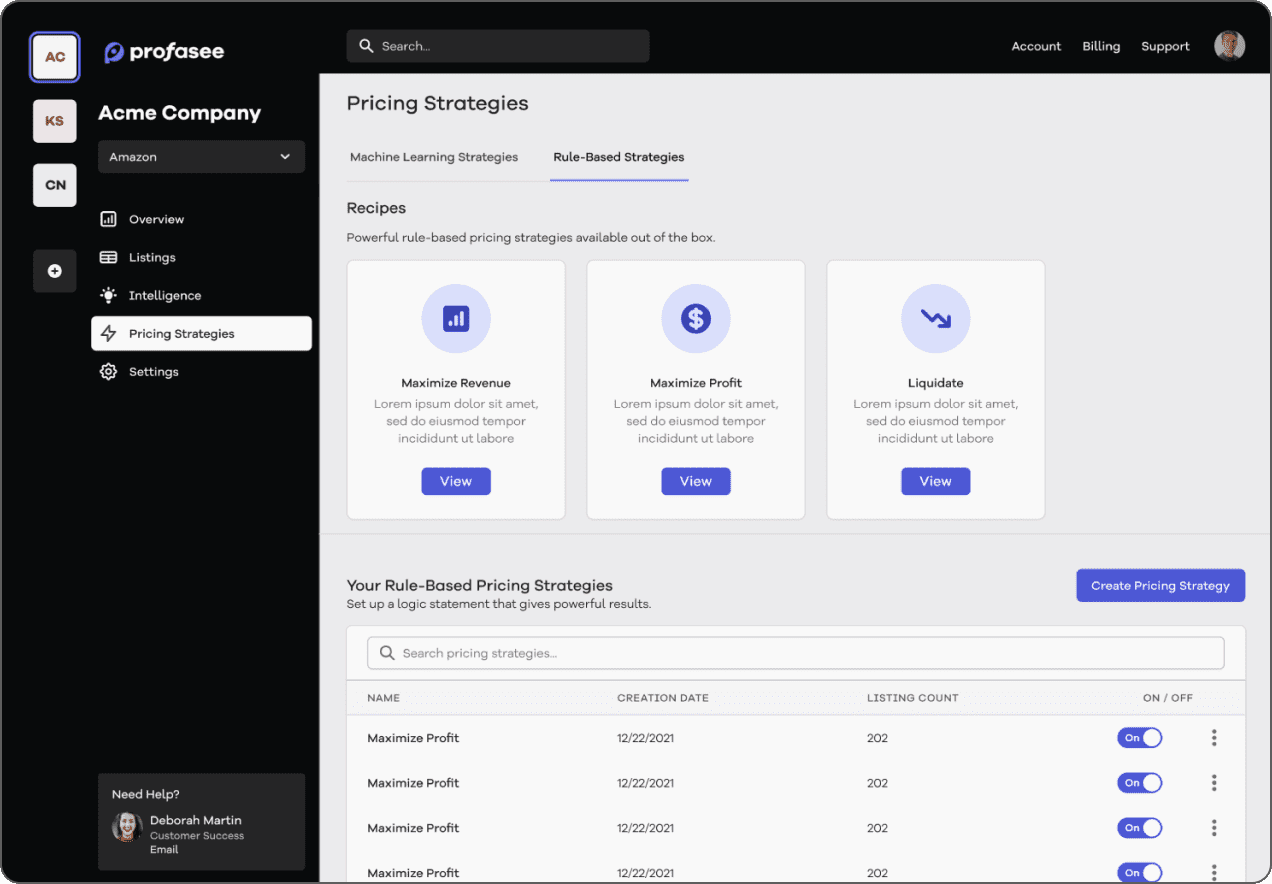View the Liquidate recipe
The image size is (1272, 884).
click(x=936, y=481)
